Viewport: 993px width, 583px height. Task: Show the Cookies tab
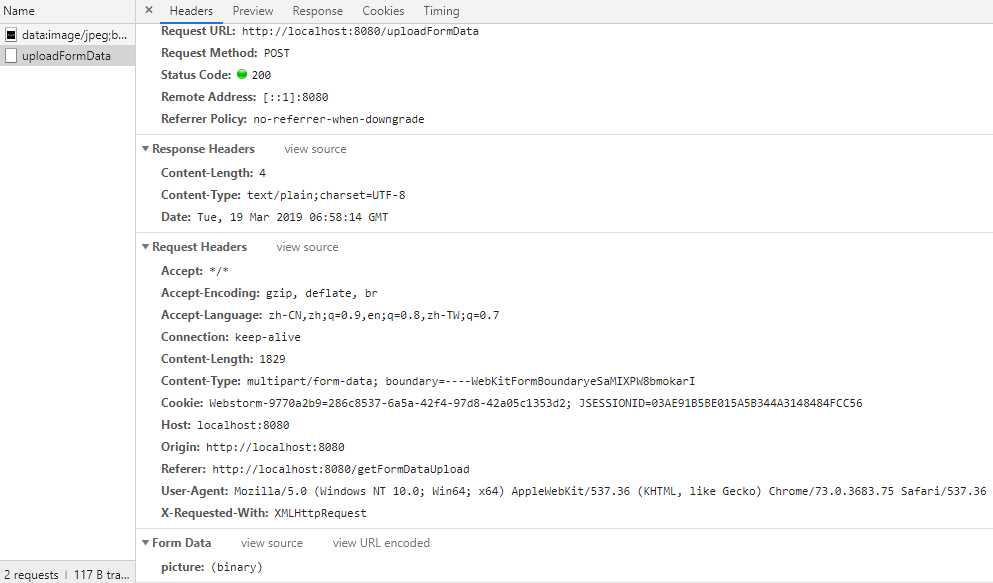pyautogui.click(x=383, y=11)
